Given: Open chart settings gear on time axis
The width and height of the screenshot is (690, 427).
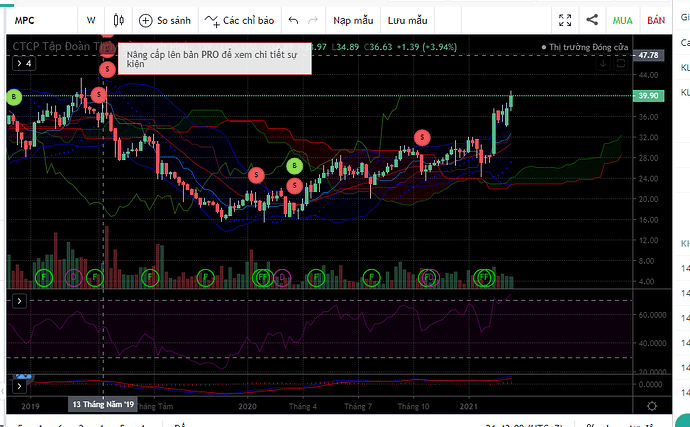Looking at the screenshot, I should coord(652,406).
